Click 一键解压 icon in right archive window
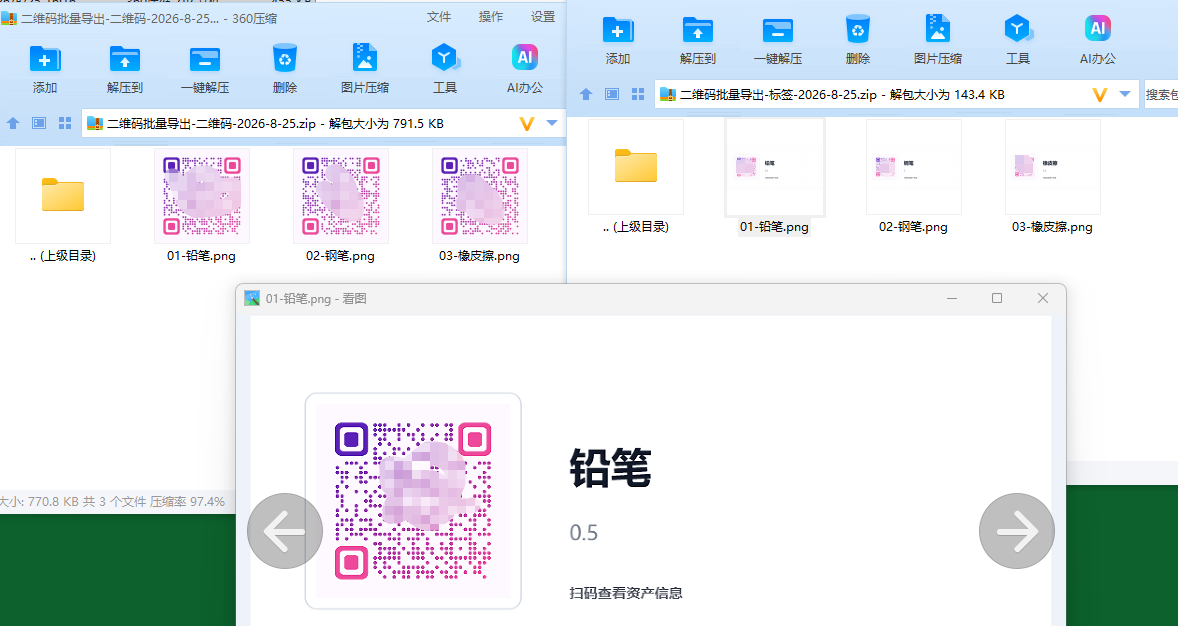The height and width of the screenshot is (626, 1178). coord(778,30)
